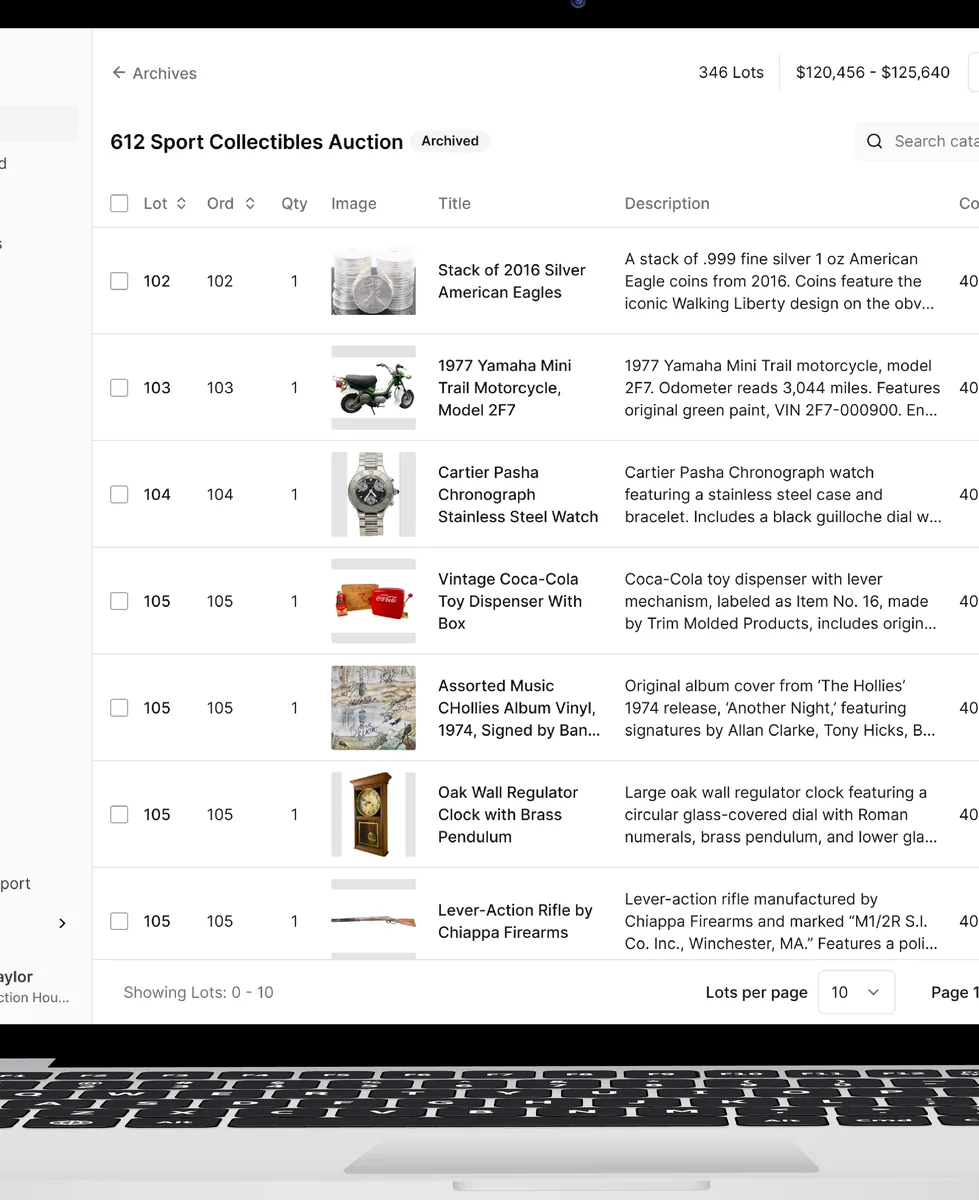Open Yamaha Mini Trail motorcycle thumbnail
The width and height of the screenshot is (979, 1200).
[x=373, y=388]
